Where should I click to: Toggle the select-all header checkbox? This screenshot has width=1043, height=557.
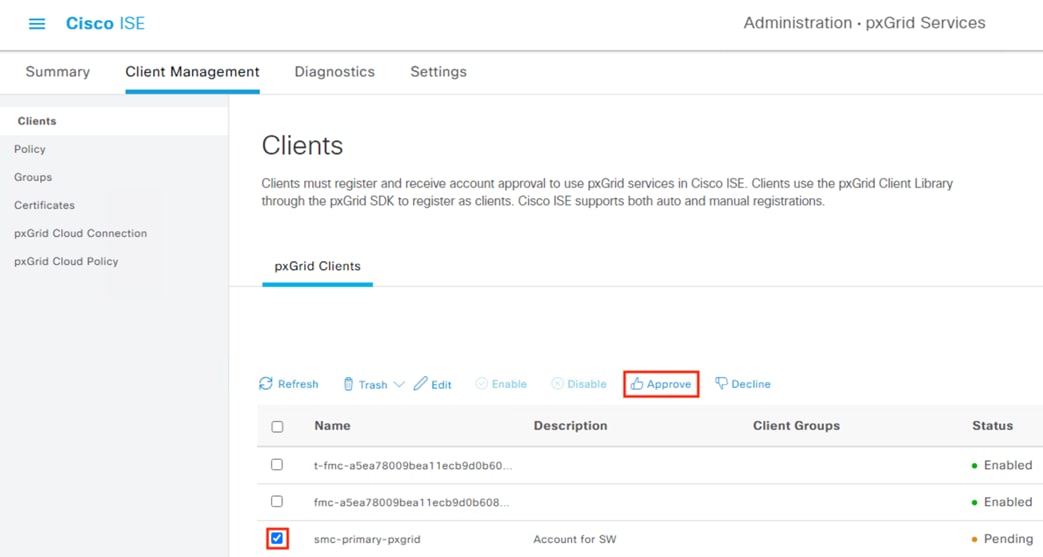[x=277, y=427]
